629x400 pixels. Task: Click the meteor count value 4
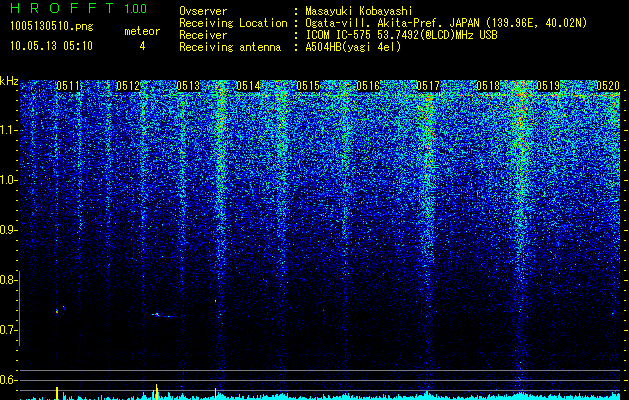point(142,46)
